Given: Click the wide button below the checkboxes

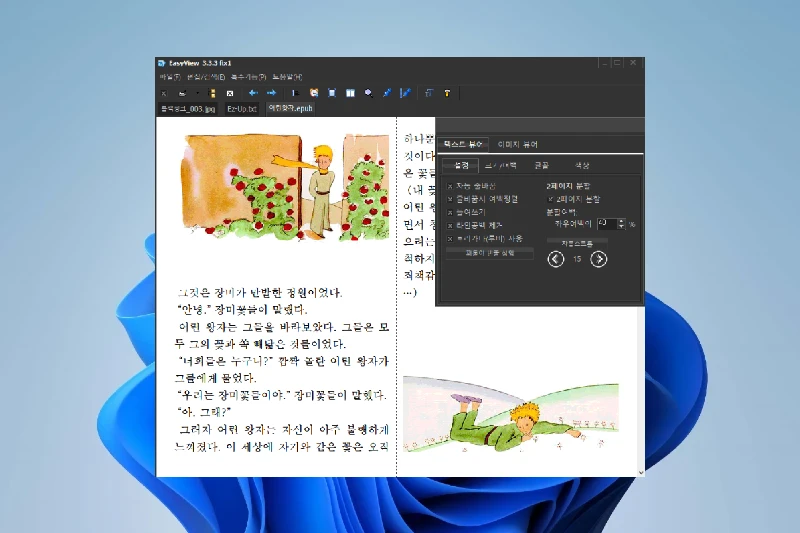Looking at the screenshot, I should point(490,253).
